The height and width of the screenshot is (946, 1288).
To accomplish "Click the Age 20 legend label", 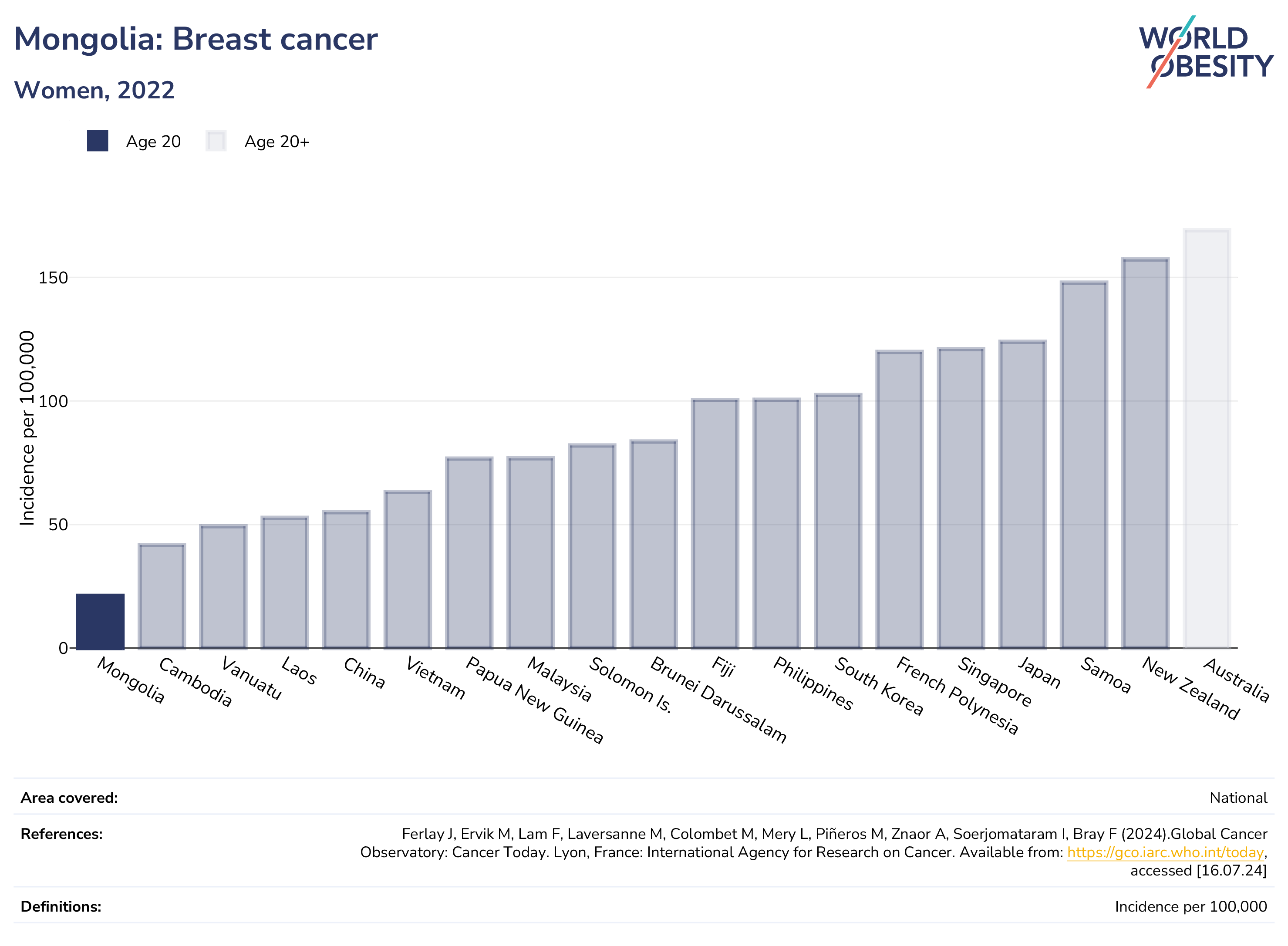I will (153, 141).
